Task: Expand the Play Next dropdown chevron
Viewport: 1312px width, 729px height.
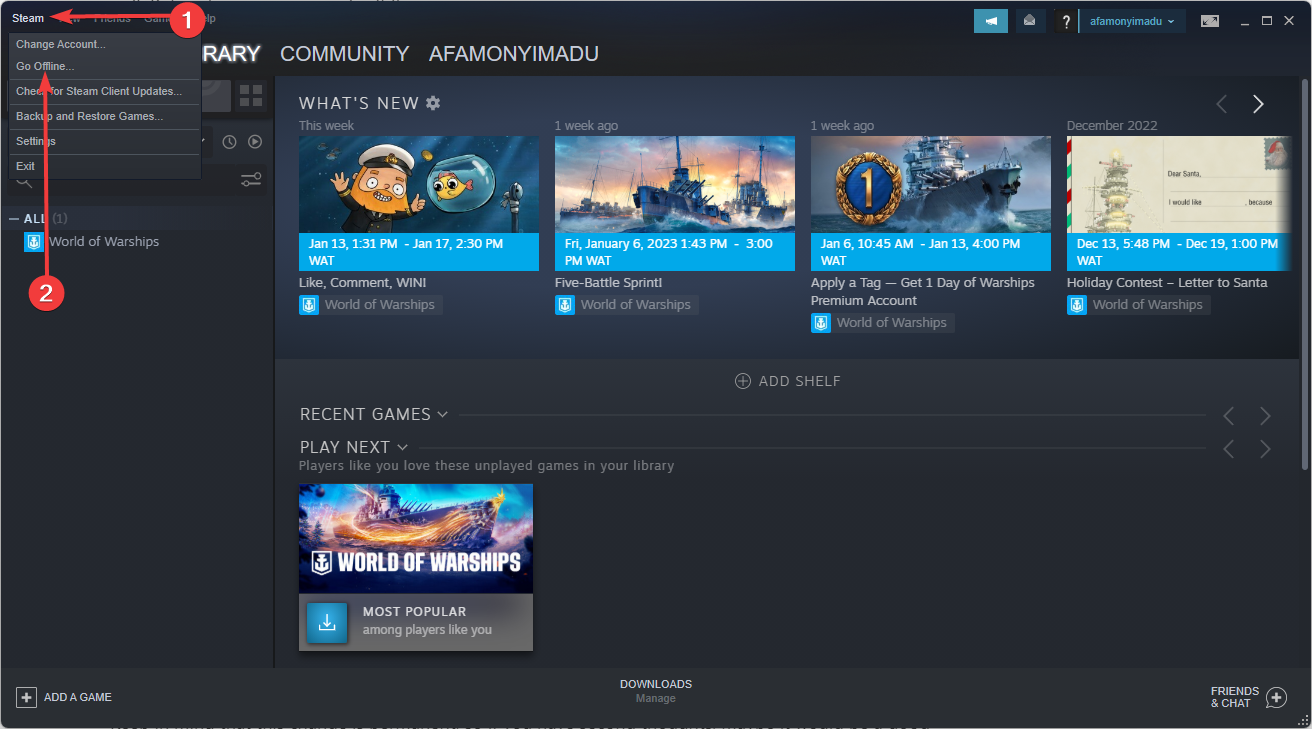Action: [402, 447]
